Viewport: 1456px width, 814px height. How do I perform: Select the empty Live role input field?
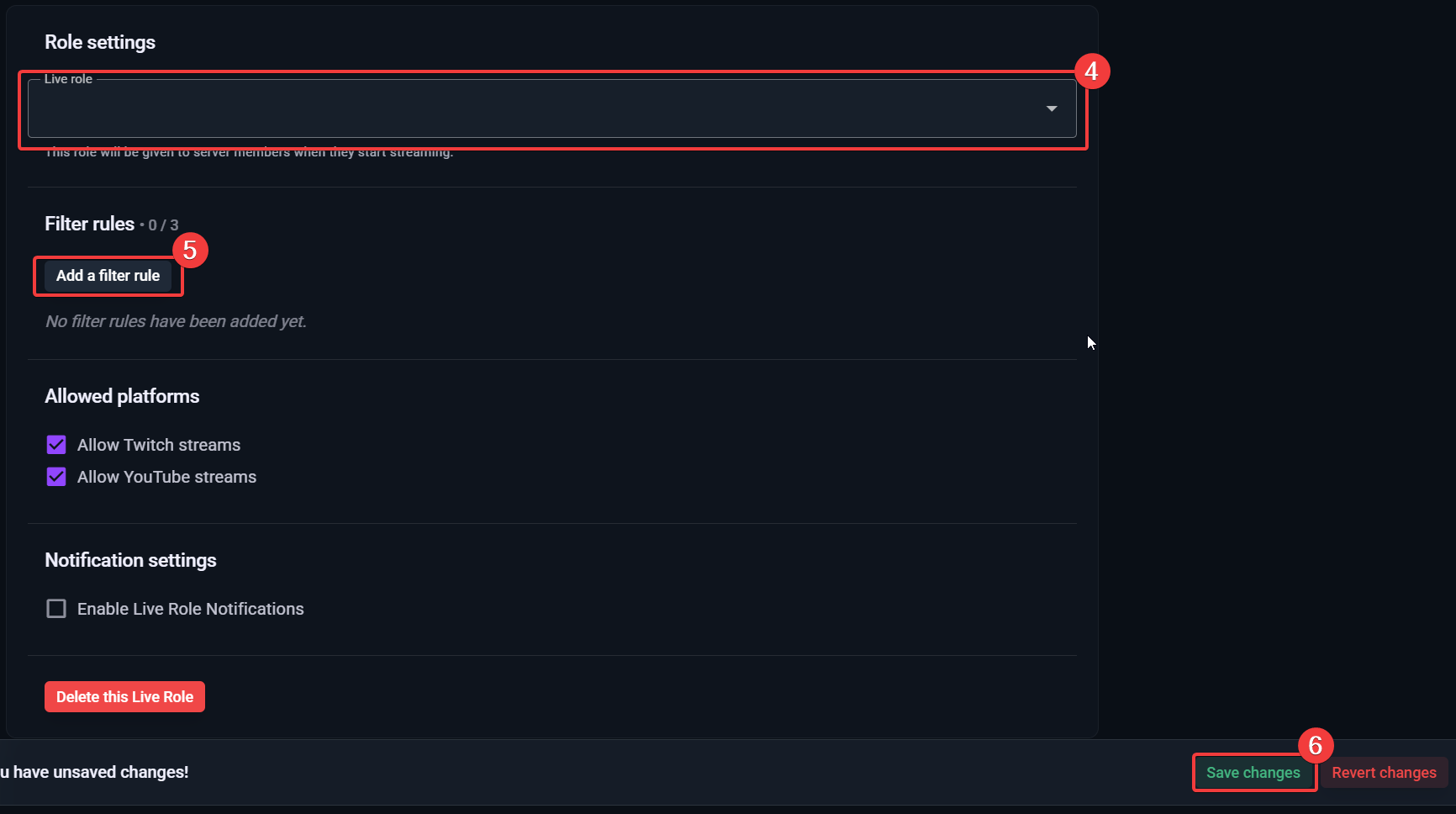pyautogui.click(x=504, y=108)
